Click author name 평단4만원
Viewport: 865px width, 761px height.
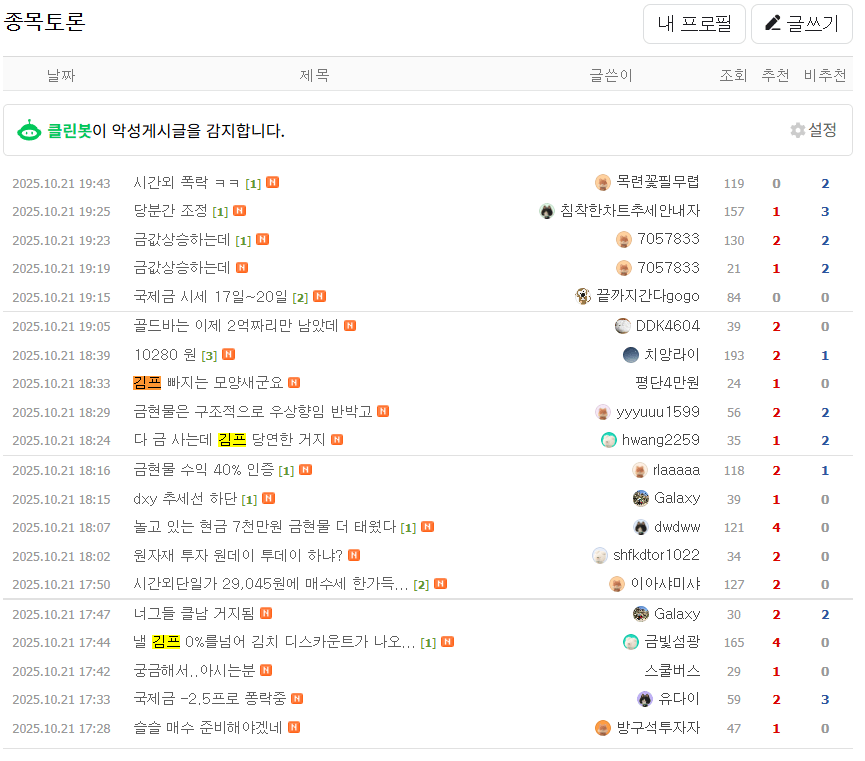pos(667,383)
